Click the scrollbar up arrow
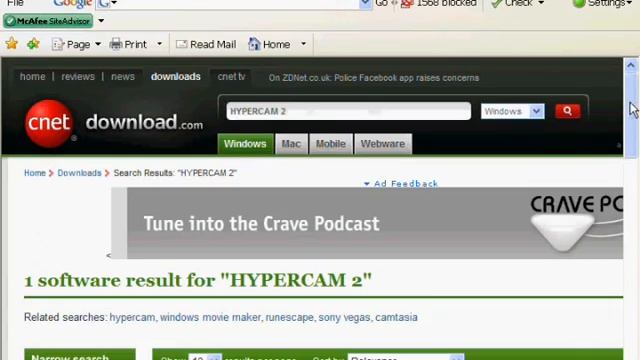 [x=631, y=65]
